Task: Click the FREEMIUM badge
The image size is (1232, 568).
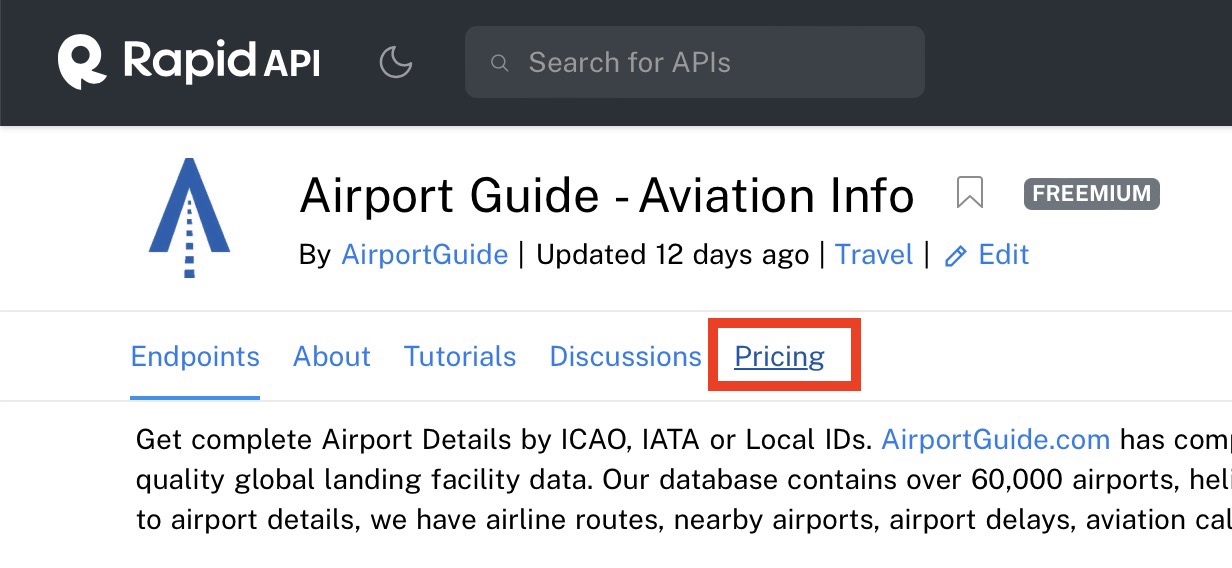Action: pos(1091,193)
